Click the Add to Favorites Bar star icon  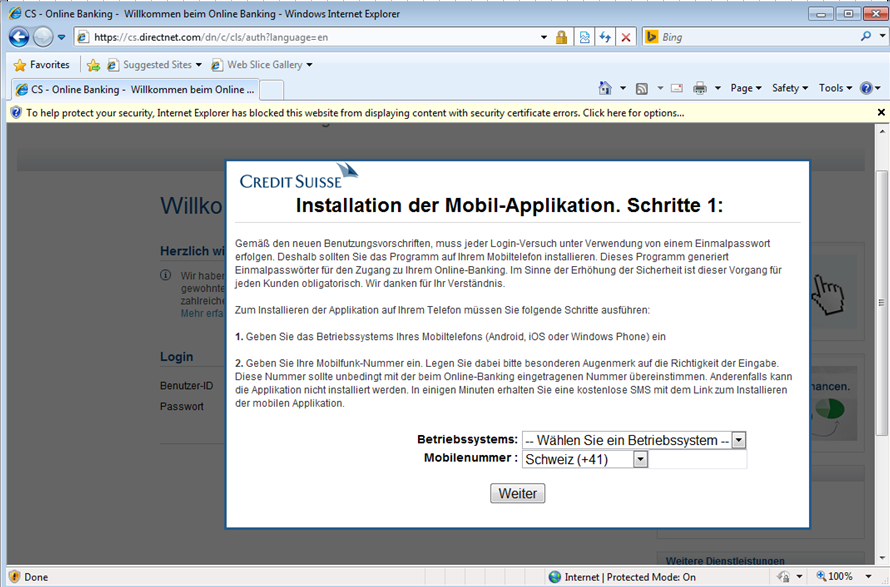[93, 65]
